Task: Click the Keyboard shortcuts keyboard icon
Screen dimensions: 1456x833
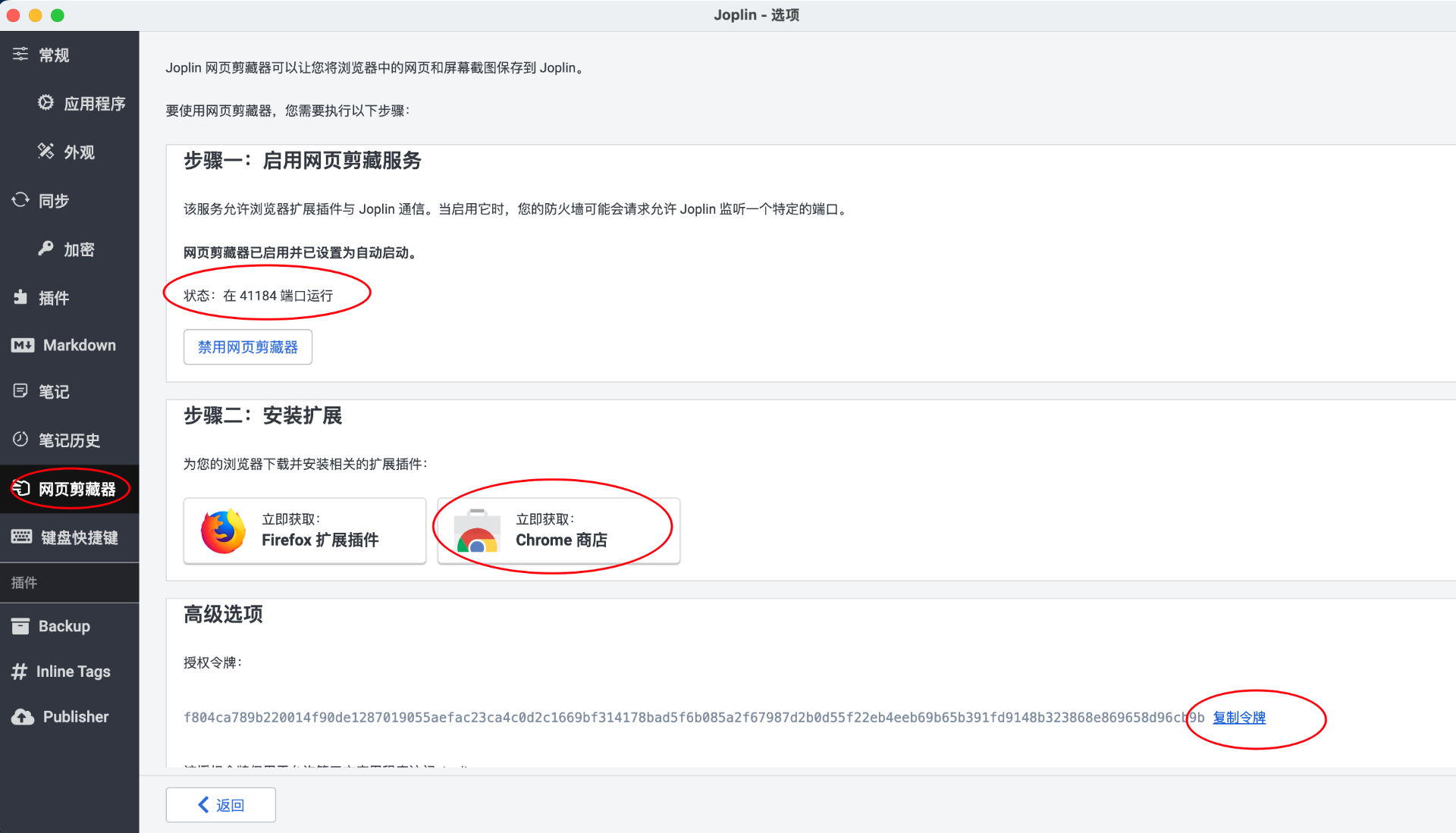Action: pyautogui.click(x=21, y=537)
